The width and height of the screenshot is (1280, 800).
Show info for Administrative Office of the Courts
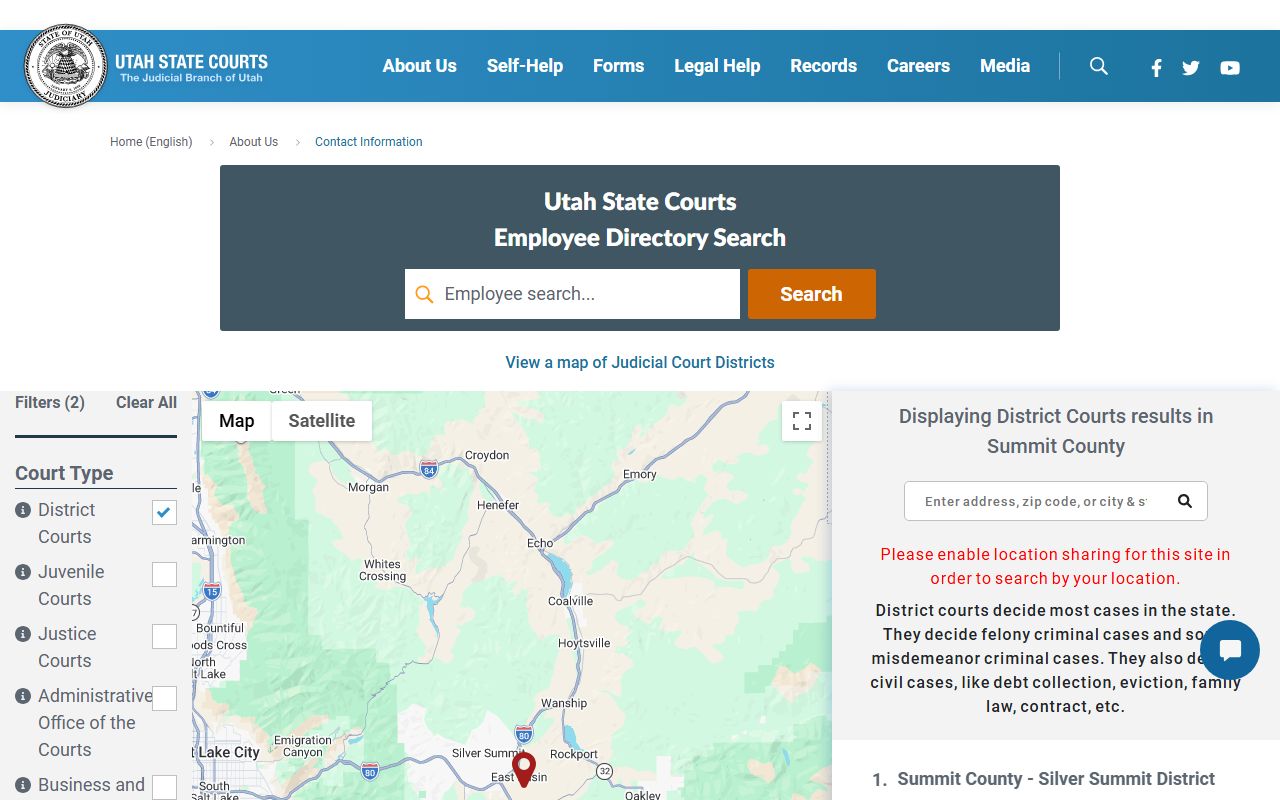pyautogui.click(x=23, y=696)
